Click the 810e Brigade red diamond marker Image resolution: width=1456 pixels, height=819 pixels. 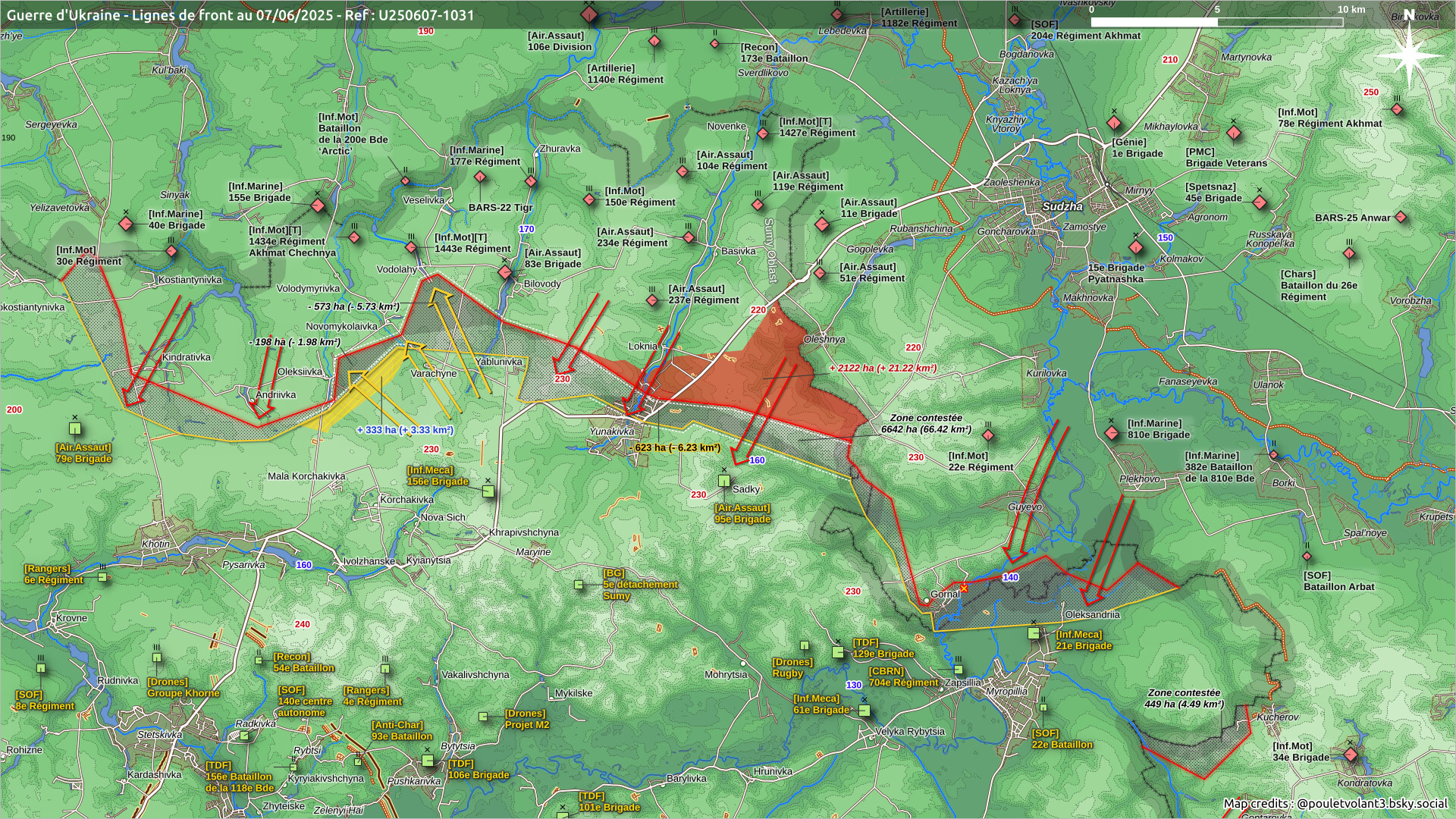1112,434
